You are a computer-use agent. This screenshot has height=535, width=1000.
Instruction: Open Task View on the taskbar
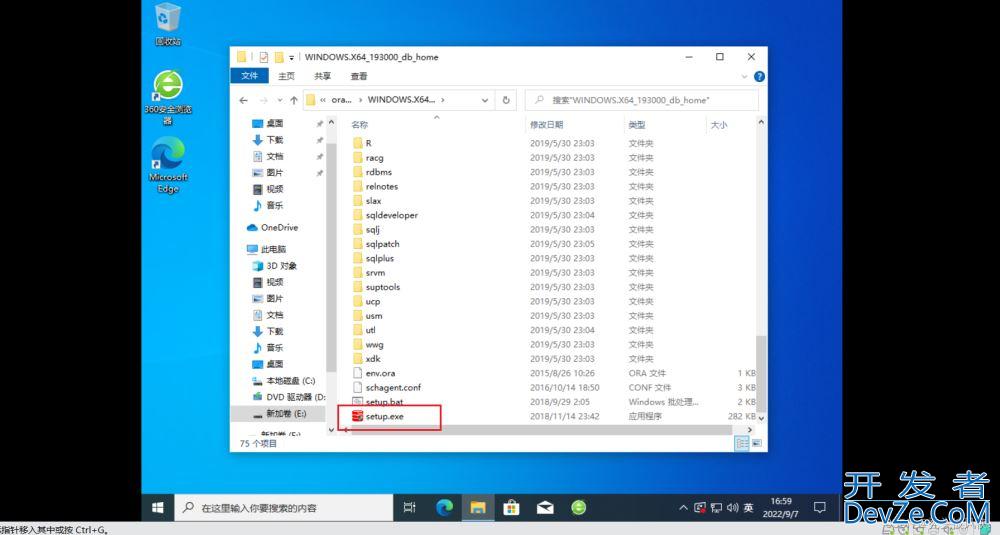(x=409, y=508)
